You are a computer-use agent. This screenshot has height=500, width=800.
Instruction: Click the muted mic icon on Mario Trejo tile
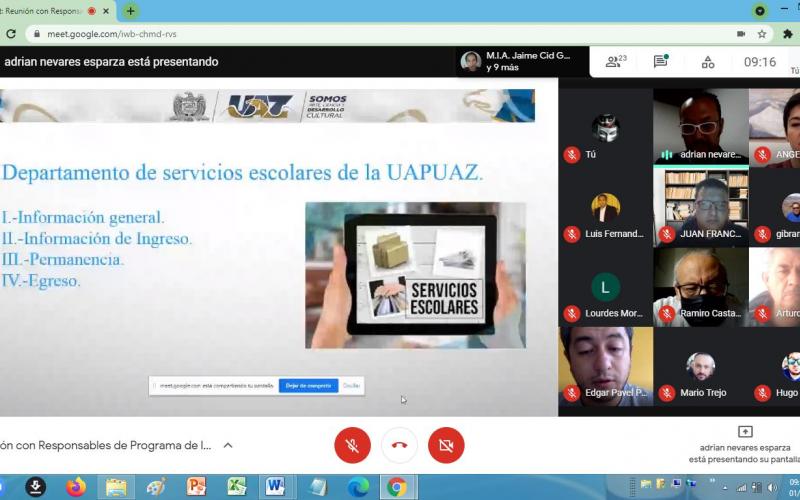666,392
